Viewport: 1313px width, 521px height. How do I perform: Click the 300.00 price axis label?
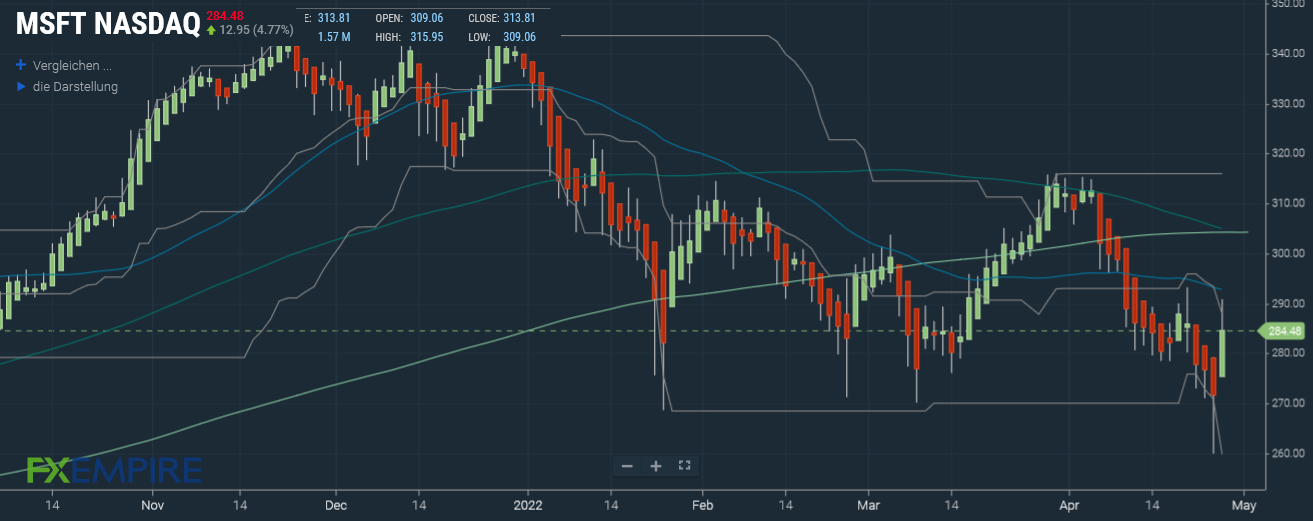pyautogui.click(x=1286, y=253)
